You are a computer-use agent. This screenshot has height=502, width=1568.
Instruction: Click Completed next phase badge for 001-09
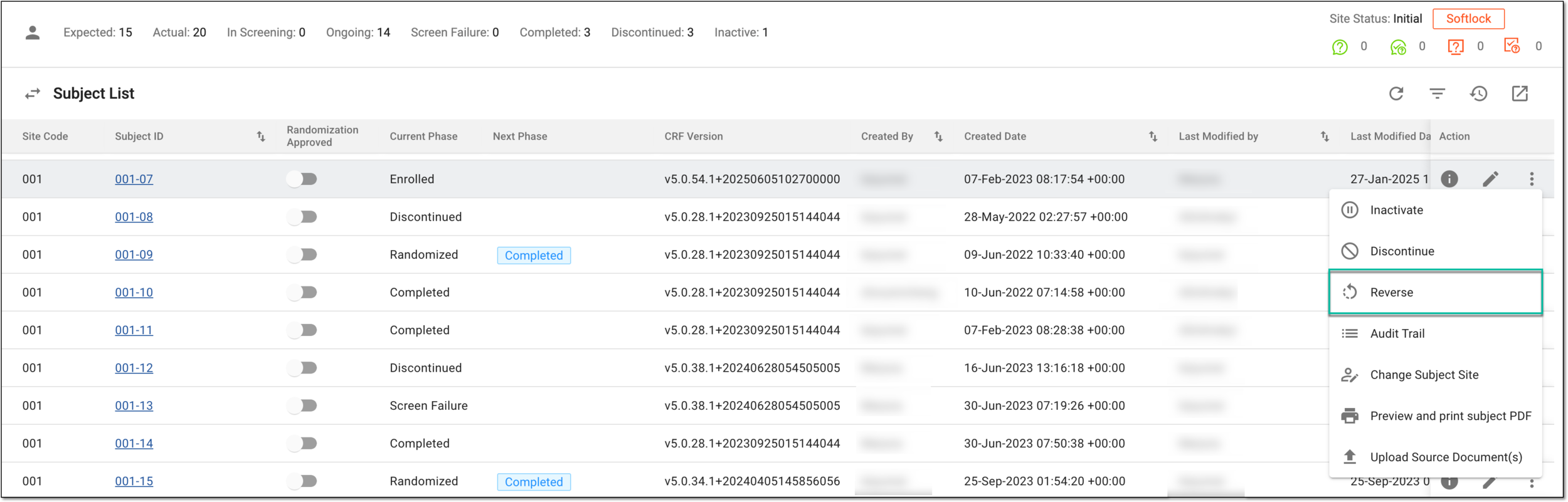point(534,256)
